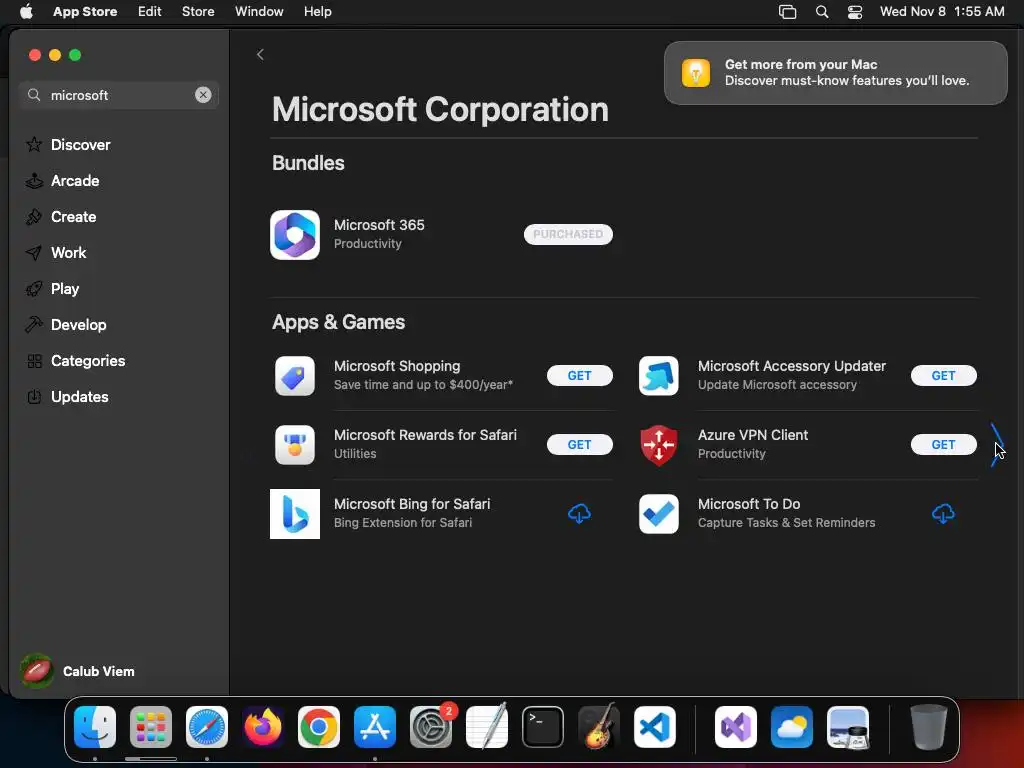
Task: Open Microsoft Accessory Updater icon
Action: 658,376
